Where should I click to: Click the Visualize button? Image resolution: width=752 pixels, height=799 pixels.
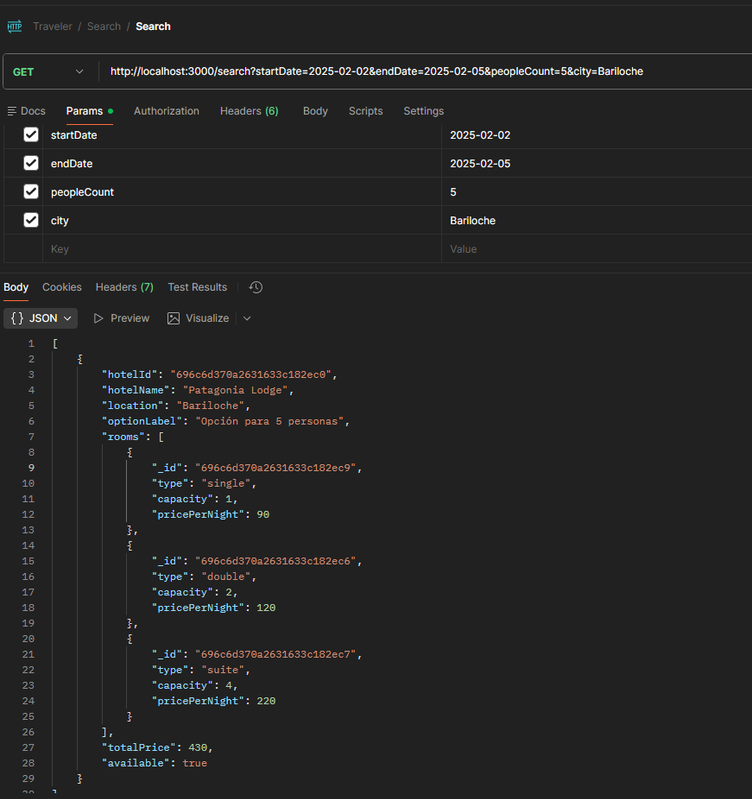(x=198, y=318)
